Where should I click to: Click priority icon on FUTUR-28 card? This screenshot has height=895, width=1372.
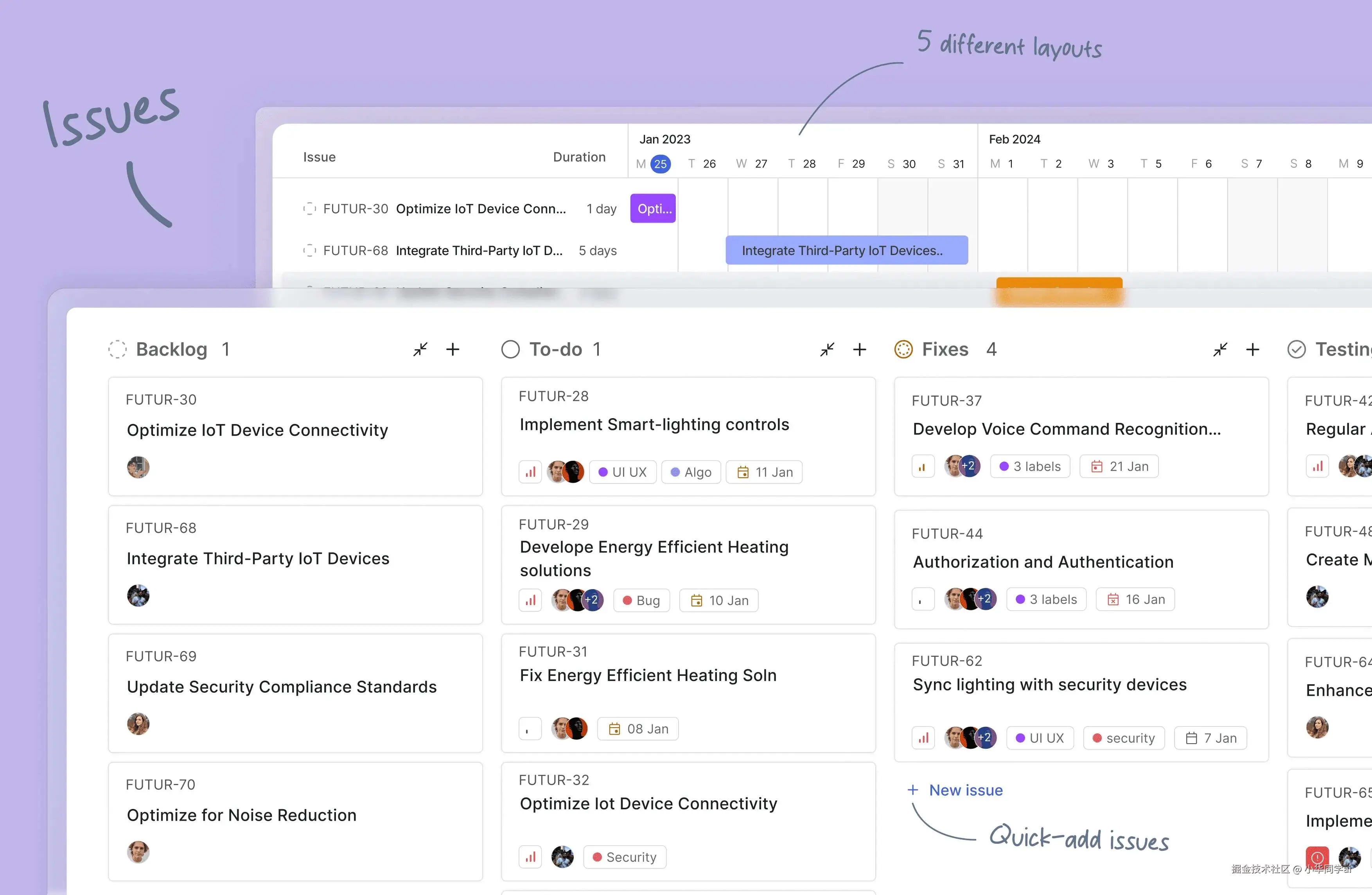pos(530,472)
